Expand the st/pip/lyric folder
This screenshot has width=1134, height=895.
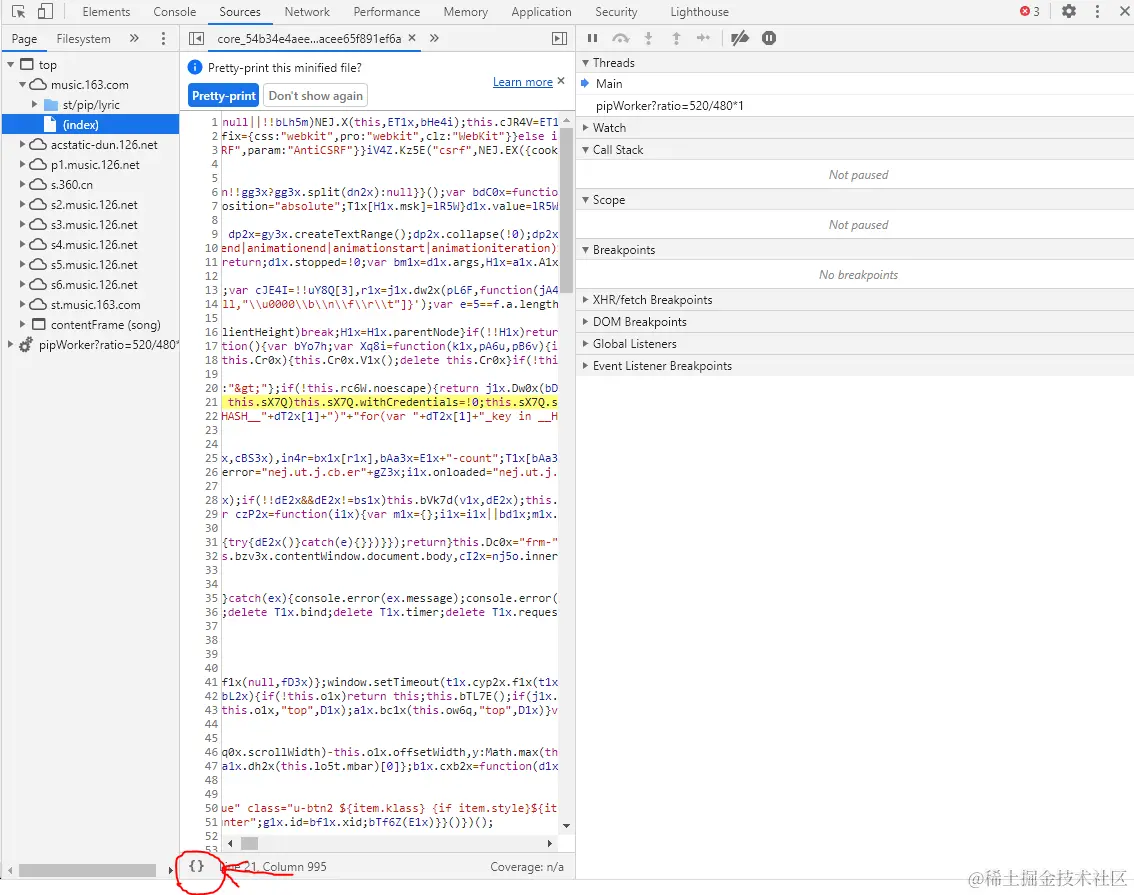(34, 105)
